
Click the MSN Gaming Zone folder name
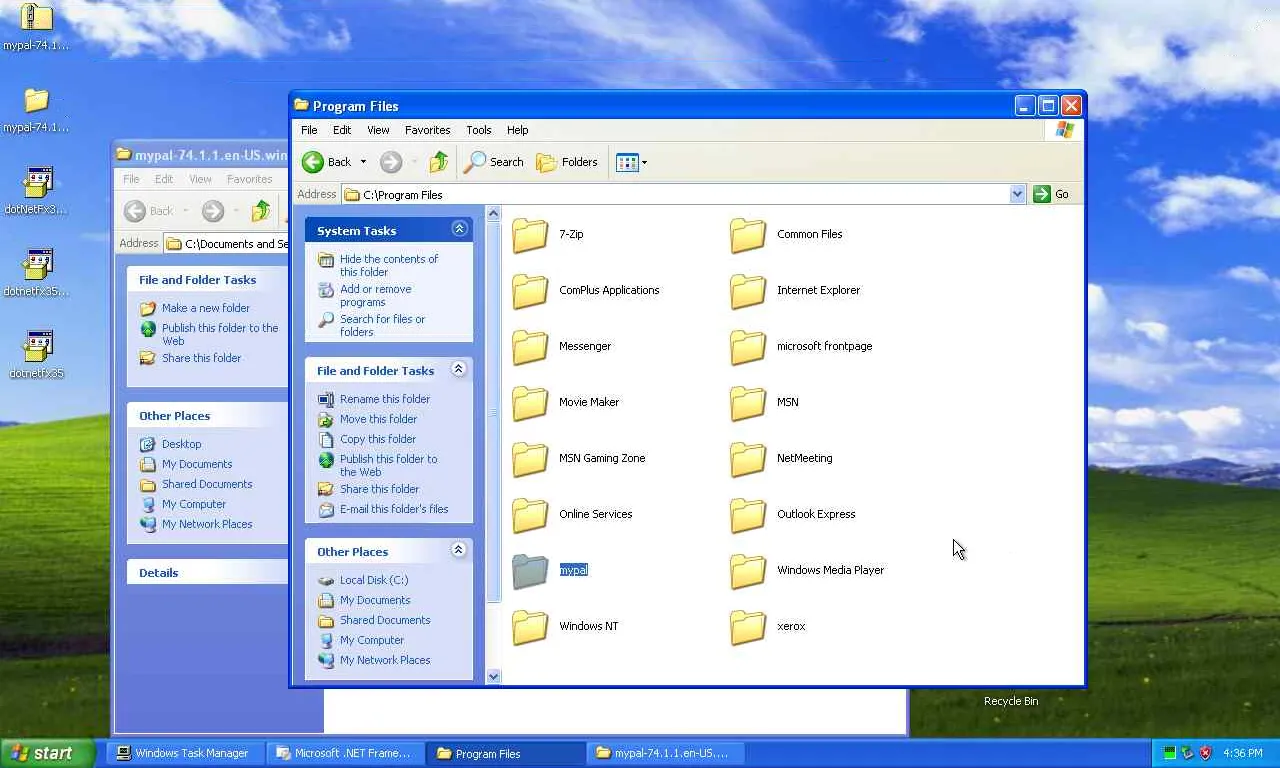pos(602,458)
